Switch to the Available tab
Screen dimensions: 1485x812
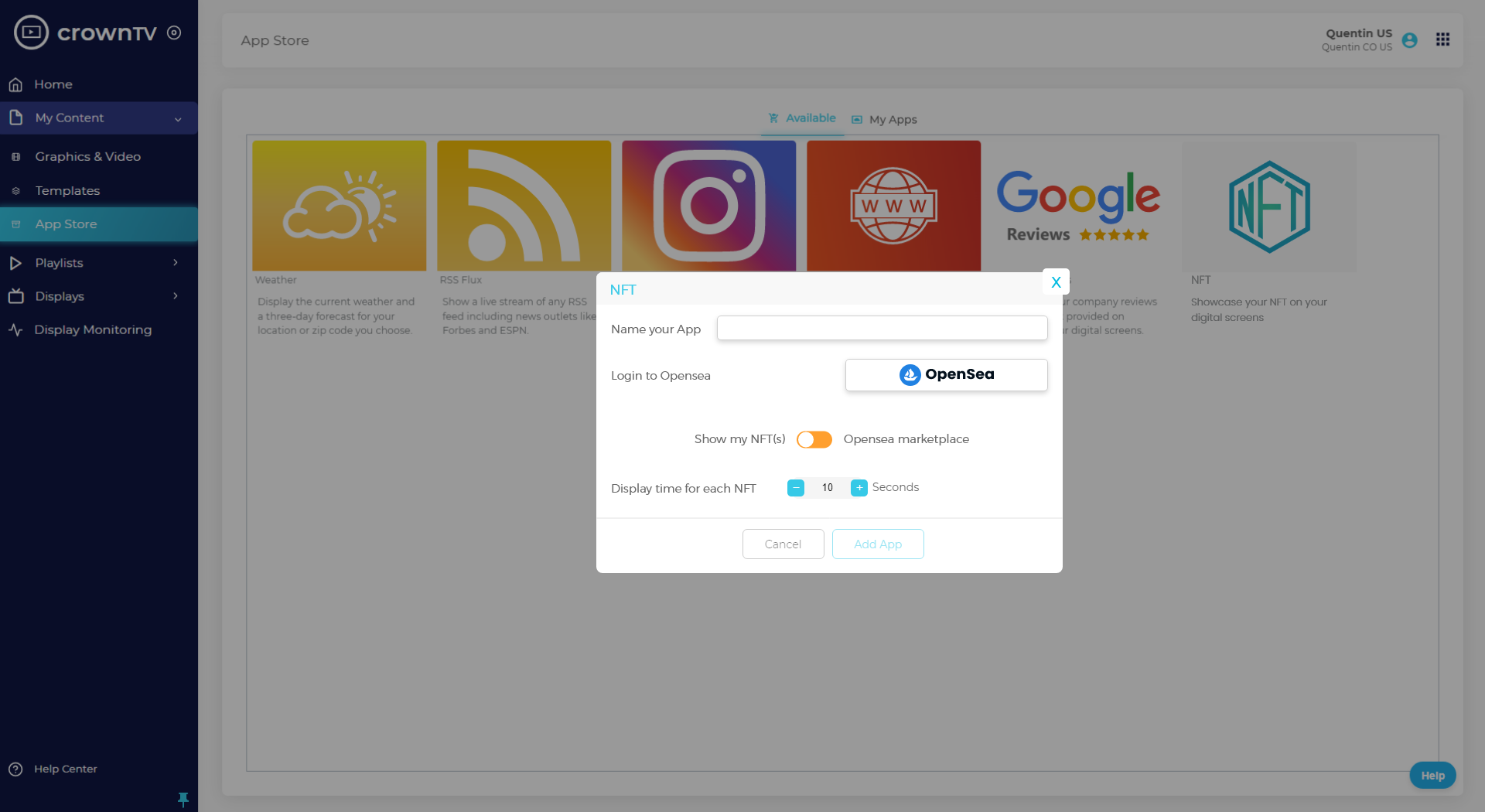tap(802, 118)
